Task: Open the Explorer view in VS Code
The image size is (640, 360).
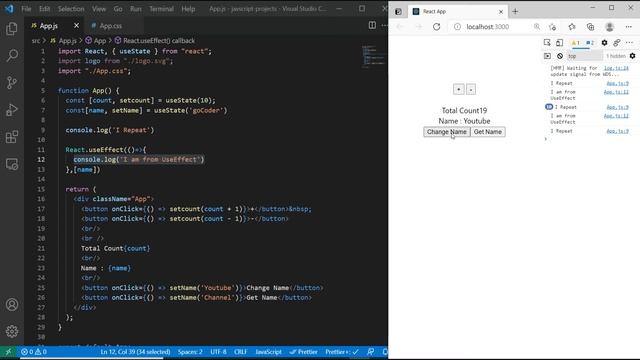Action: [12, 29]
